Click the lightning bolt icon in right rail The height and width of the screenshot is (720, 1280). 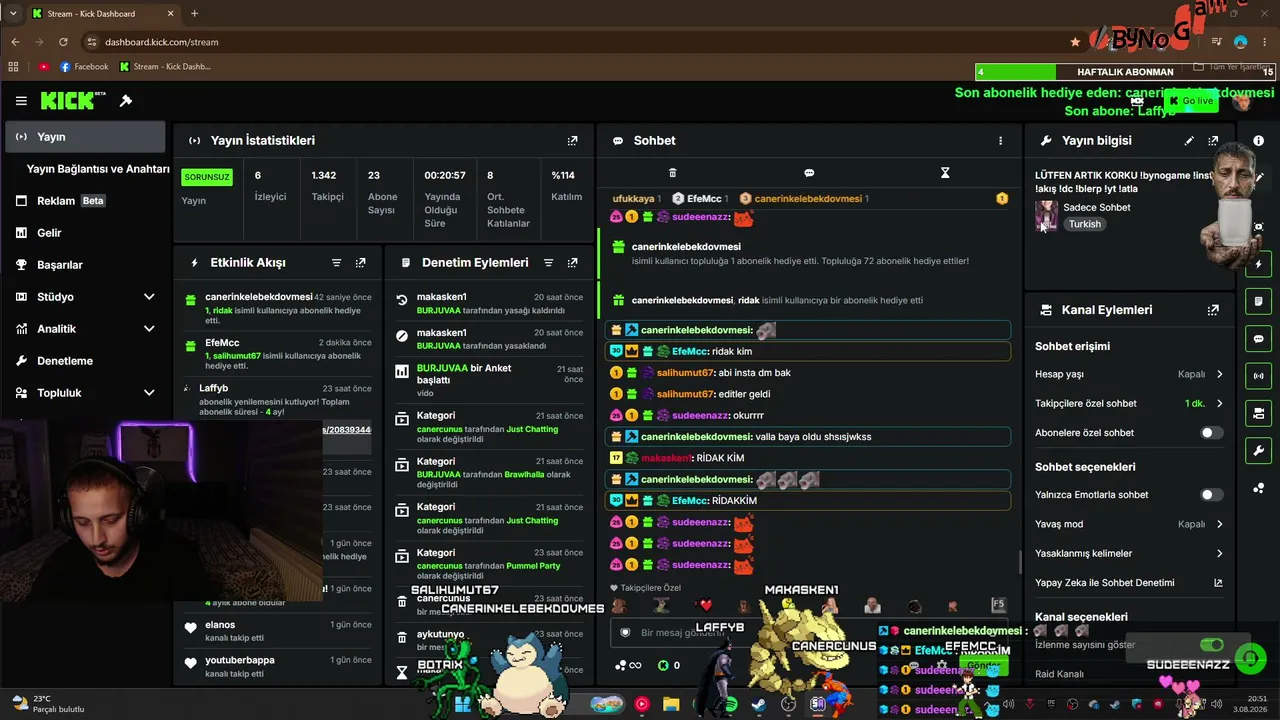click(1258, 265)
